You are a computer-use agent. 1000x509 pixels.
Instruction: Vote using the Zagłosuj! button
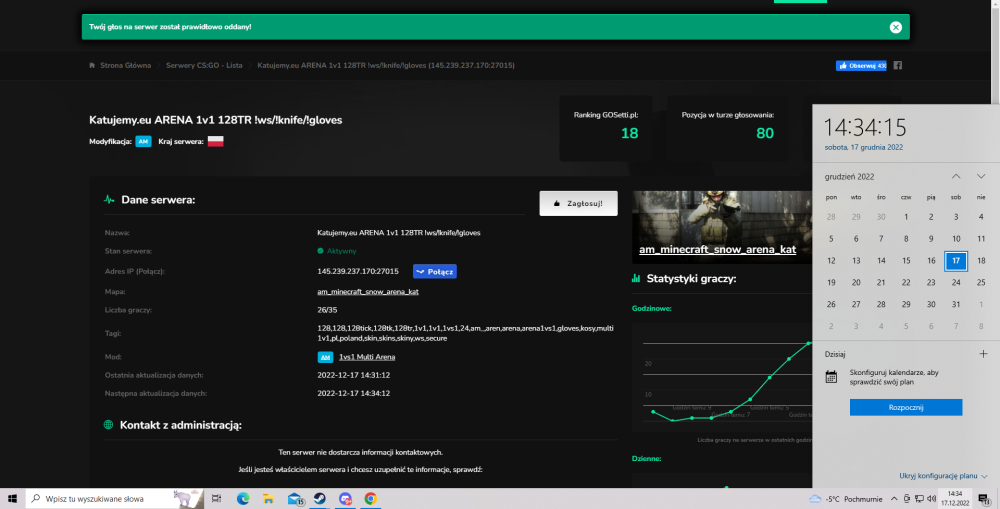(x=578, y=203)
